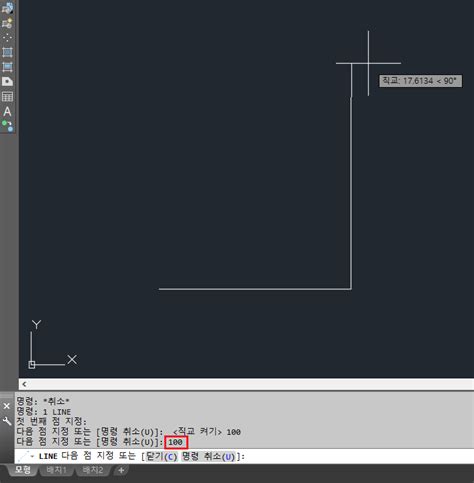Click the '명령: 1 LINE' history line
Screen dimensions: 474x483
(x=44, y=412)
